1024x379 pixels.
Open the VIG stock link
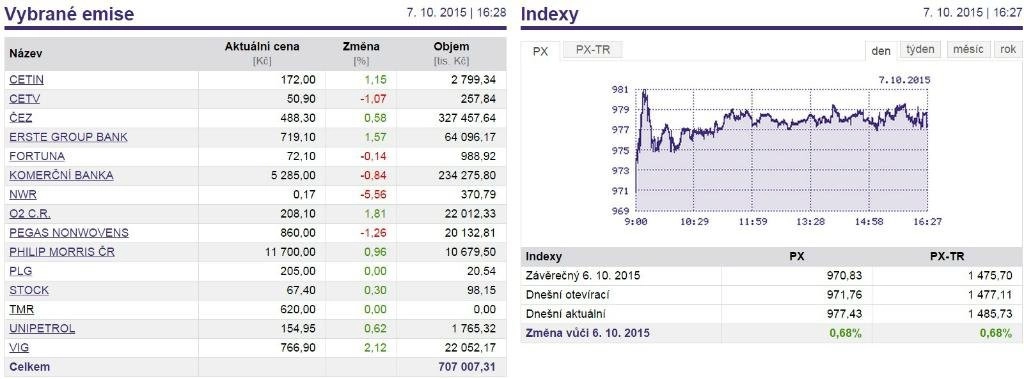click(x=19, y=348)
